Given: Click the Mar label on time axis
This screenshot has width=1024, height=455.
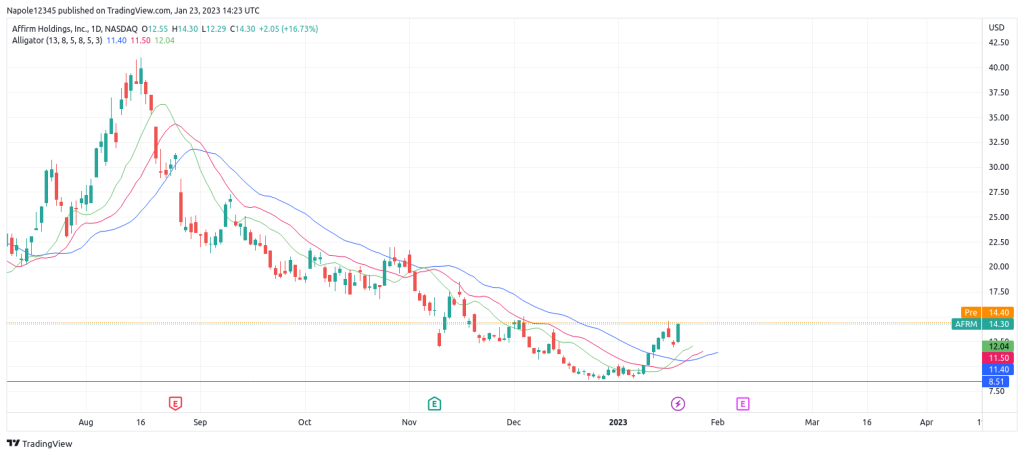Looking at the screenshot, I should pyautogui.click(x=812, y=422).
